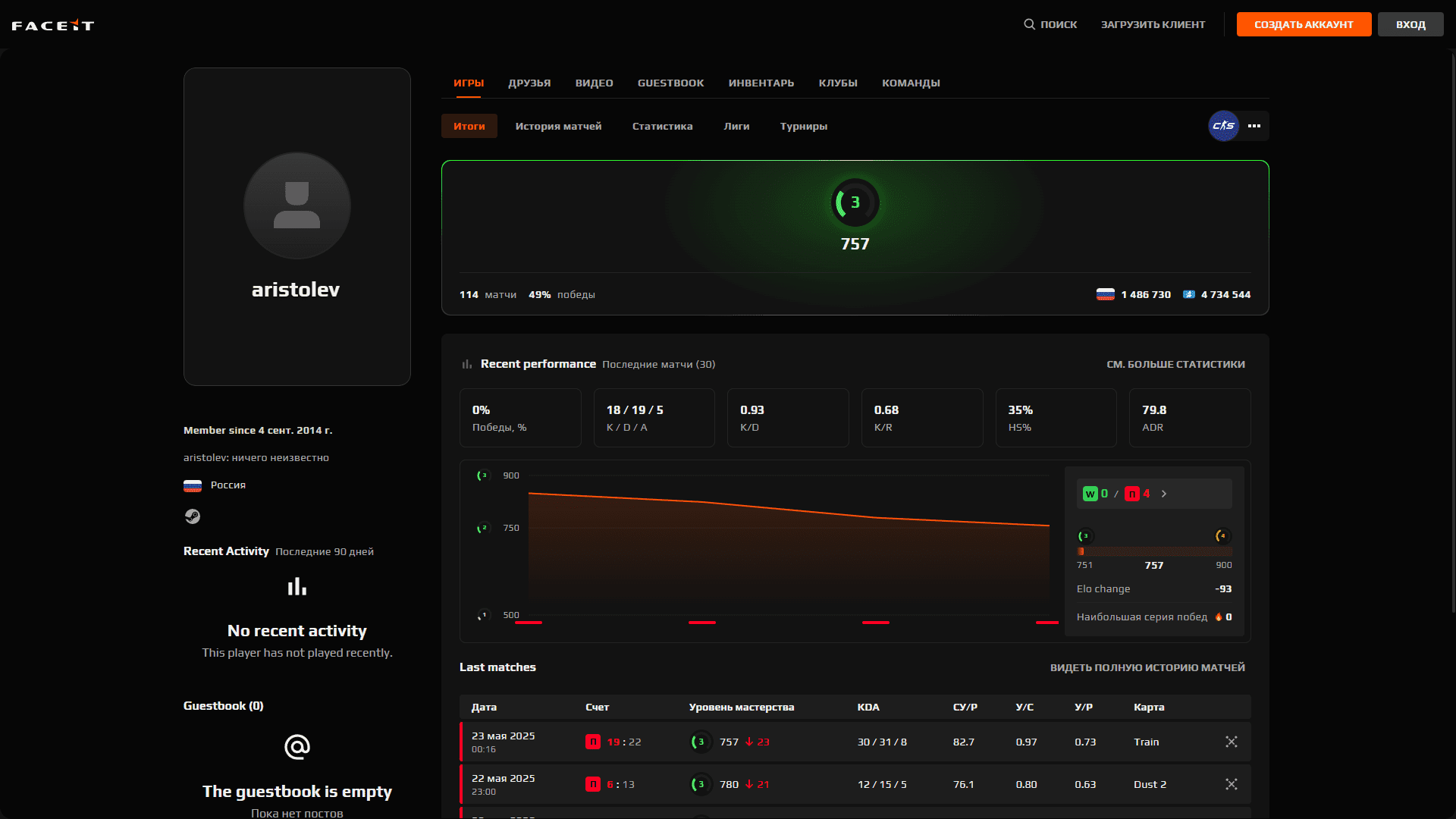The width and height of the screenshot is (1456, 819).
Task: Click the aristolev profile avatar
Action: pyautogui.click(x=297, y=206)
